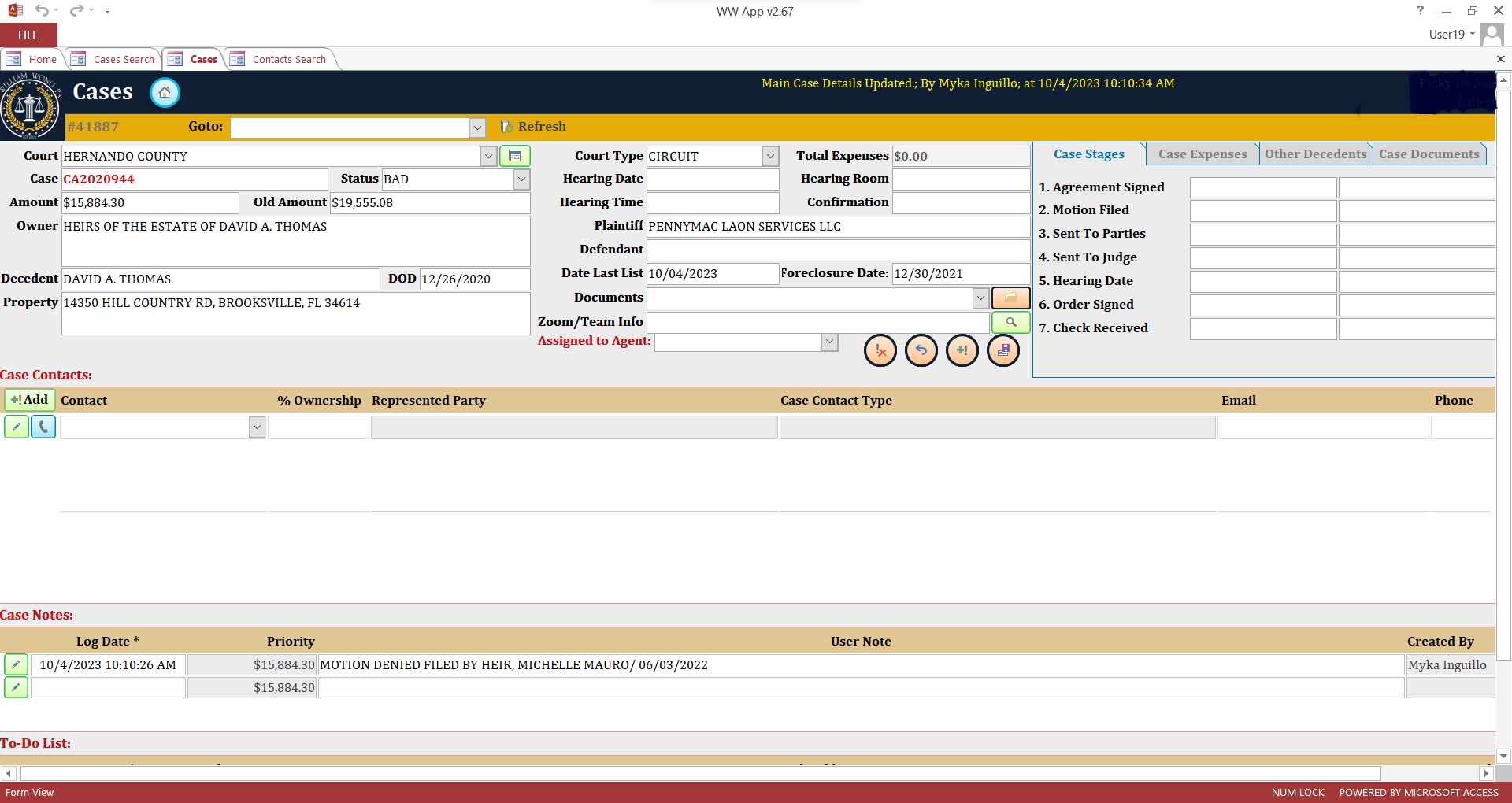
Task: Select the Case Expenses tab
Action: [1203, 154]
